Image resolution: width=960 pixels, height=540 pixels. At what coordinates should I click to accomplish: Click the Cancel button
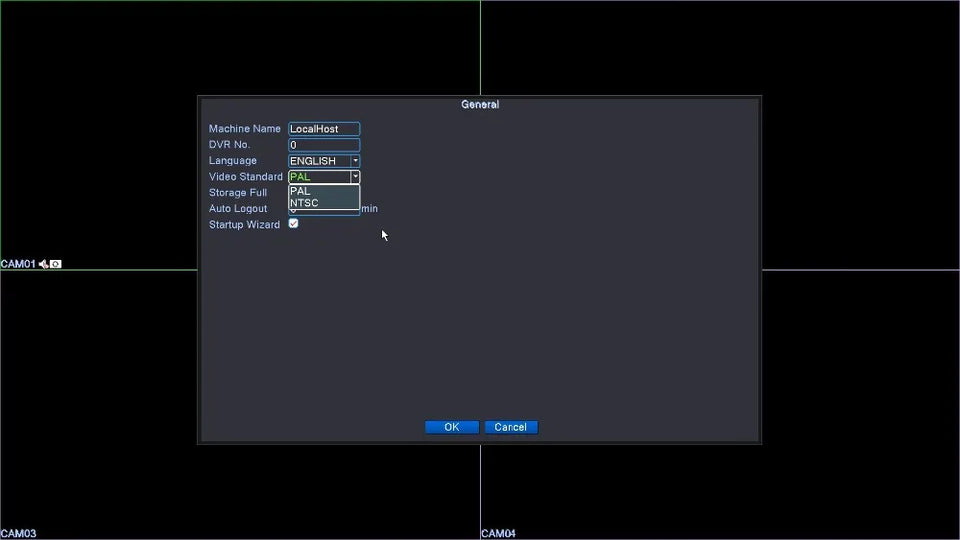pyautogui.click(x=511, y=427)
